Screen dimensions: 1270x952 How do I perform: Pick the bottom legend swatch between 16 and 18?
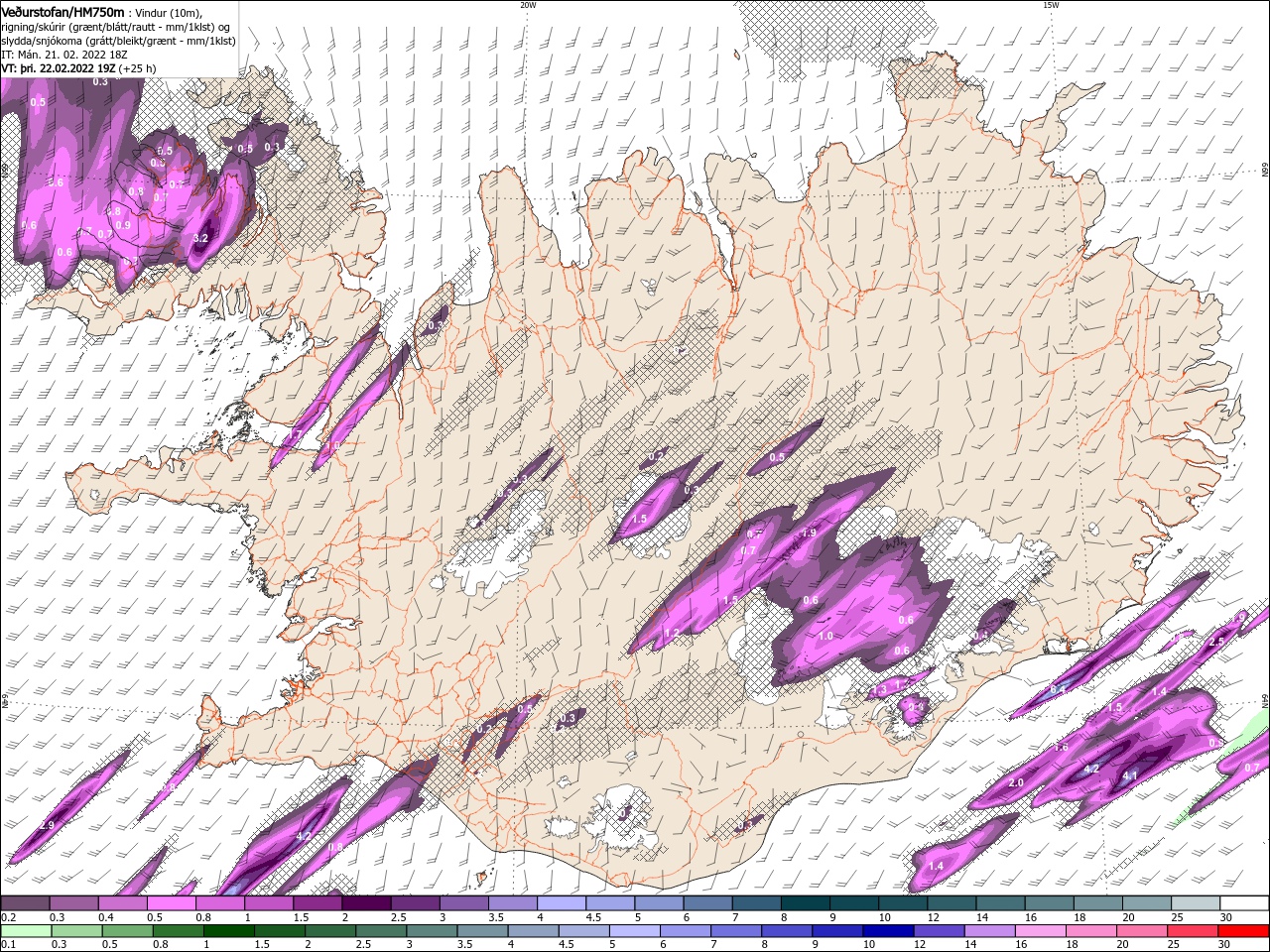point(1041,931)
